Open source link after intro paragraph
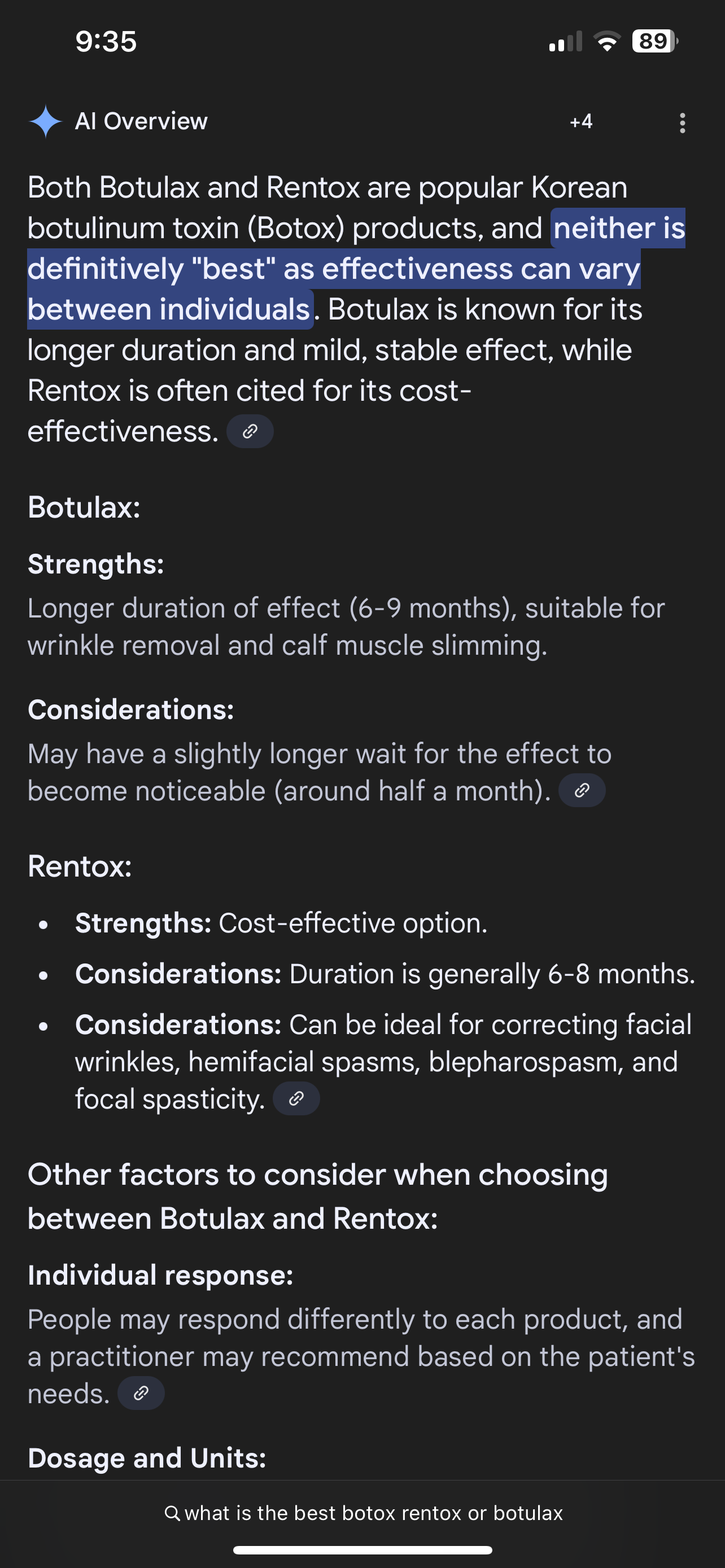 point(250,432)
